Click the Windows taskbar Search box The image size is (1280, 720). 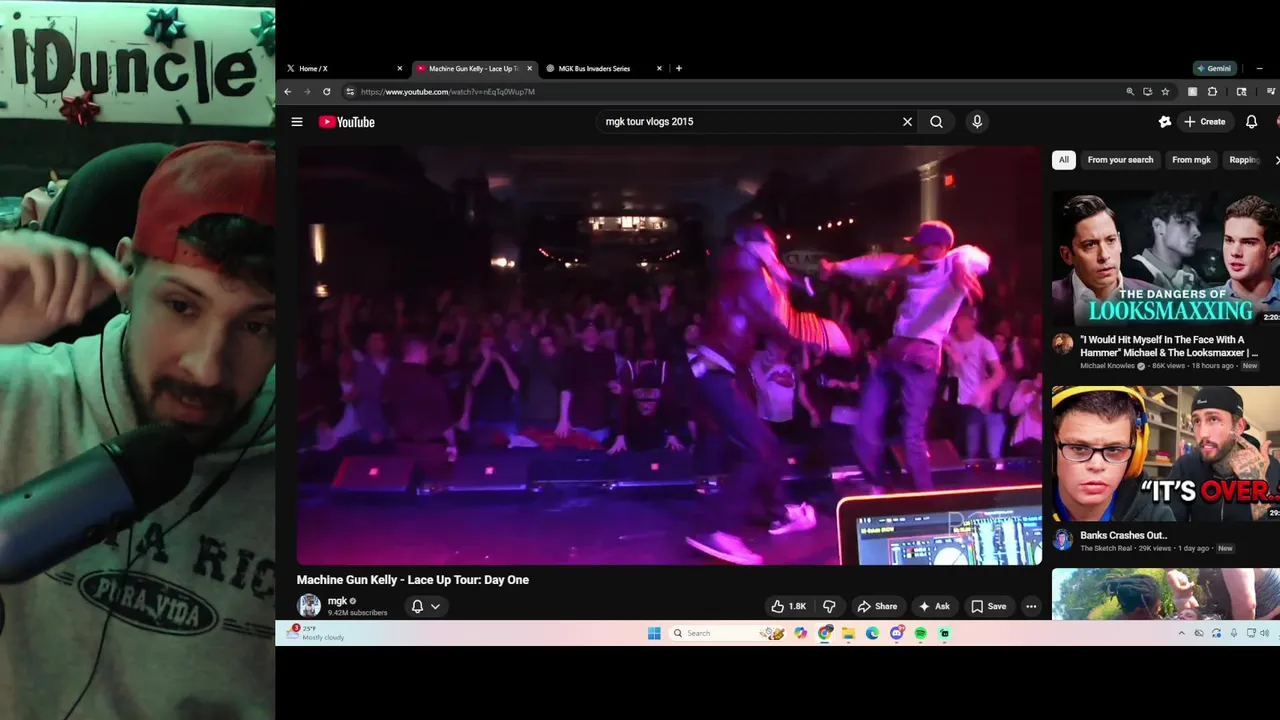[x=727, y=633]
